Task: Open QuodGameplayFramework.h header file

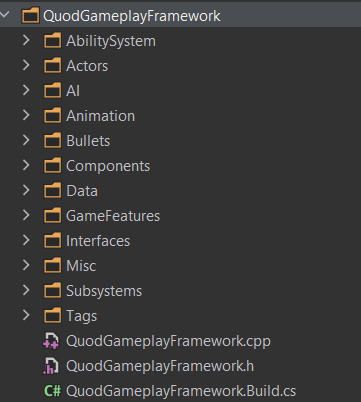Action: (160, 366)
